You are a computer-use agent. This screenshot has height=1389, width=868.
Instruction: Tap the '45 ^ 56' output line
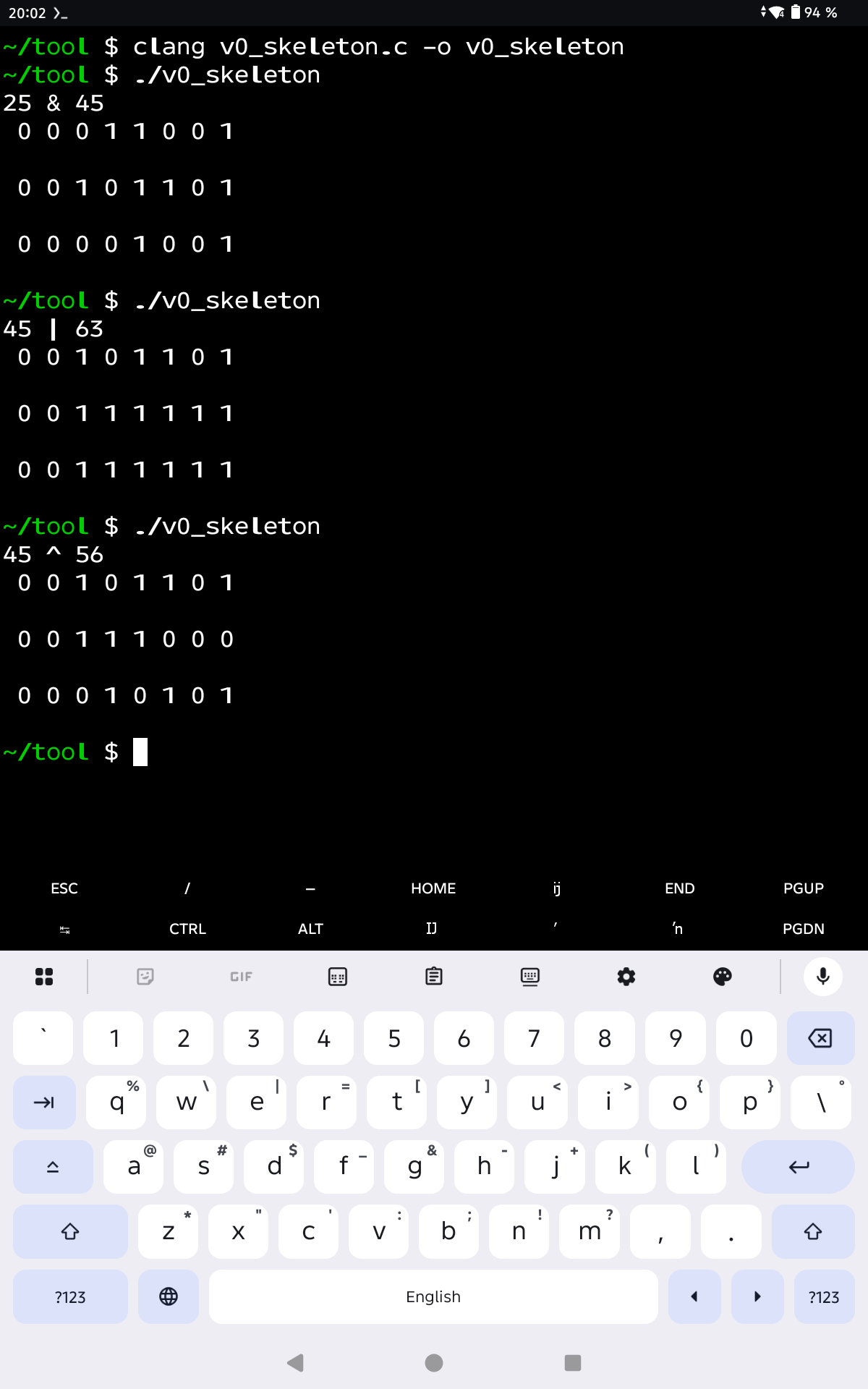(54, 555)
